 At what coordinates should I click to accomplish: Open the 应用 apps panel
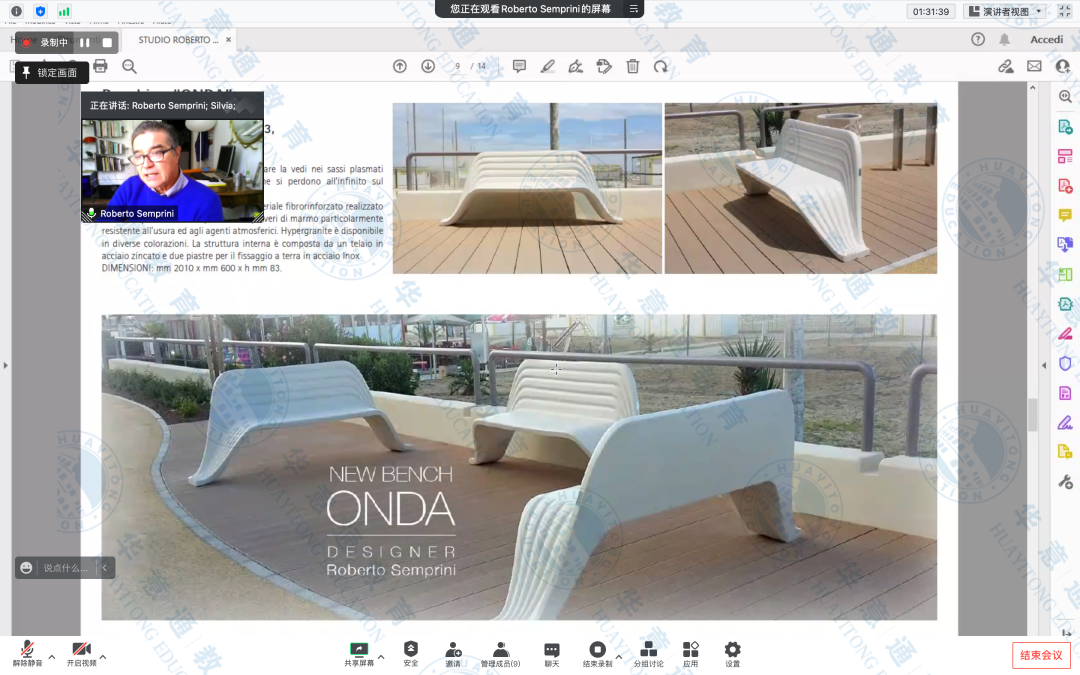point(690,654)
